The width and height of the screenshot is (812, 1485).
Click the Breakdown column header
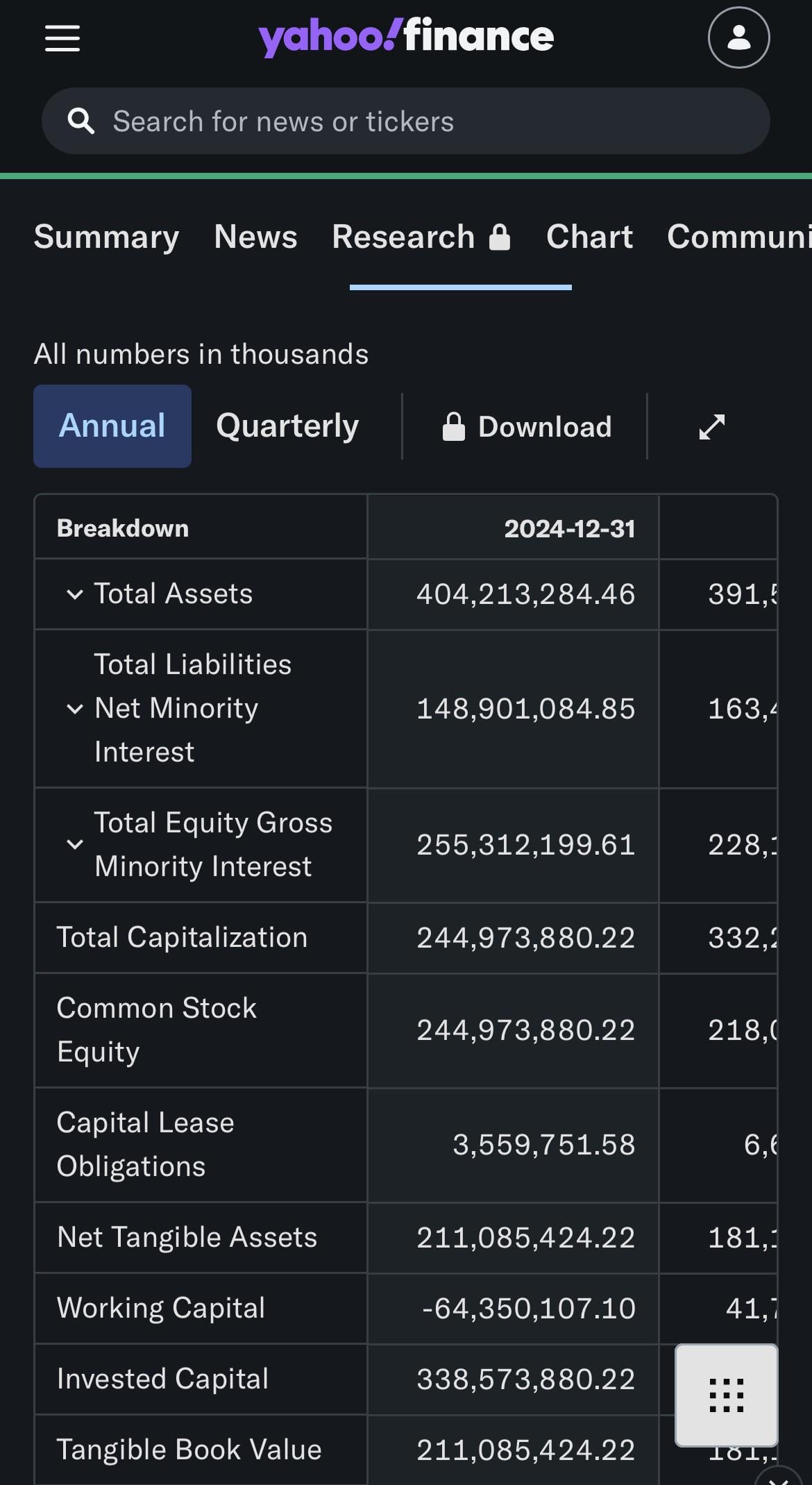(x=123, y=529)
